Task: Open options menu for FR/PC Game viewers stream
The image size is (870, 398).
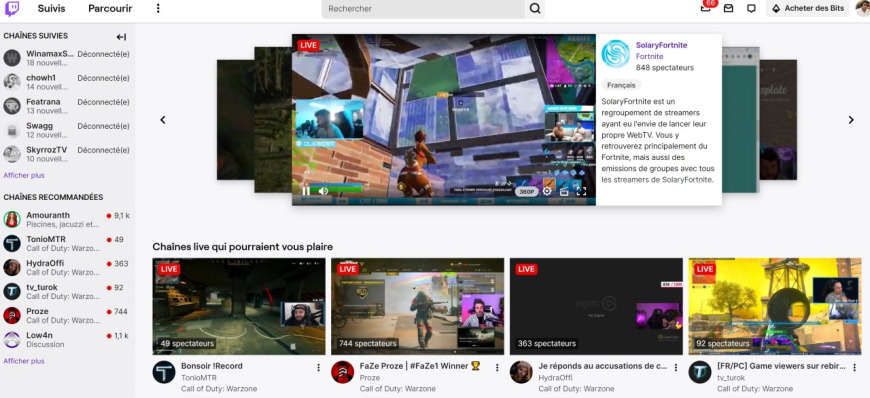Action: click(x=854, y=367)
